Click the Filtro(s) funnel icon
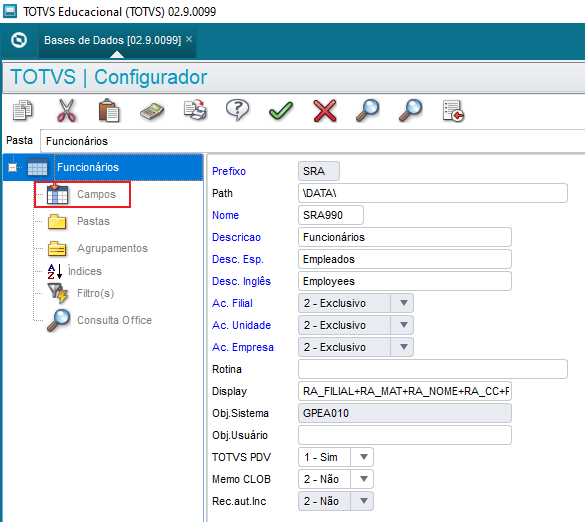This screenshot has height=522, width=585. point(57,293)
